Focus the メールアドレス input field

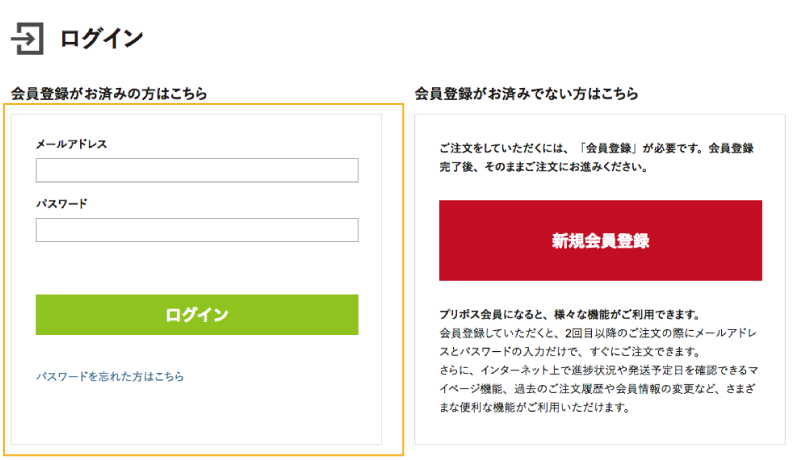tap(197, 171)
